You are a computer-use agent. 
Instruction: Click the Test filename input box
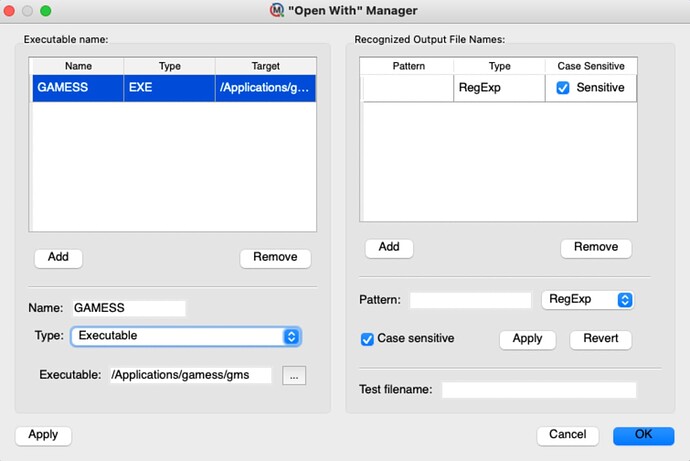click(x=539, y=390)
